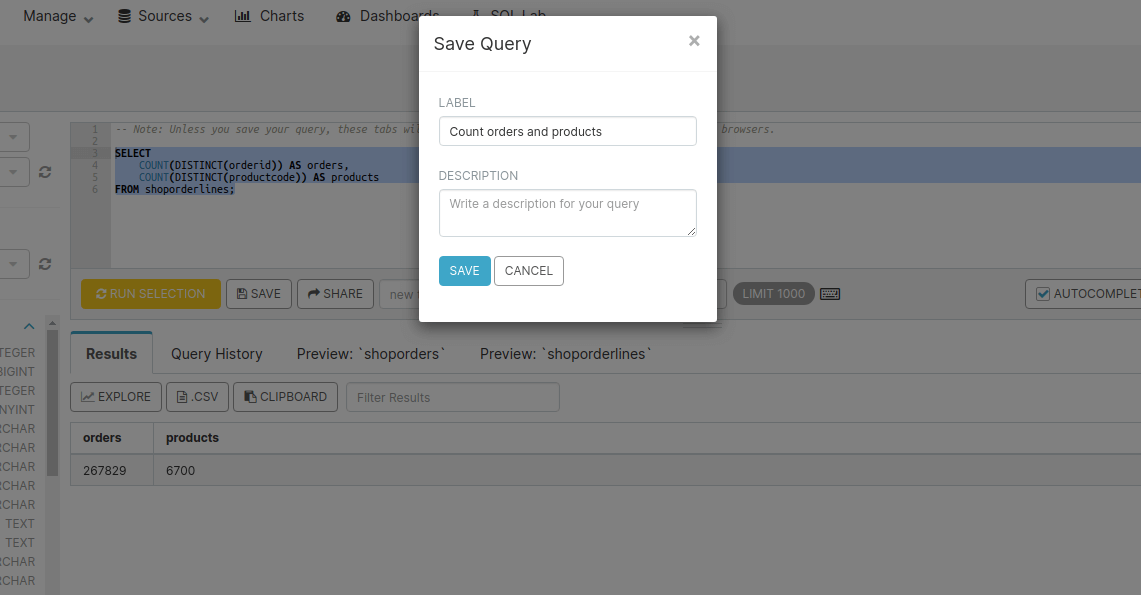The height and width of the screenshot is (595, 1141).
Task: Click the Sources database icon
Action: tap(125, 16)
